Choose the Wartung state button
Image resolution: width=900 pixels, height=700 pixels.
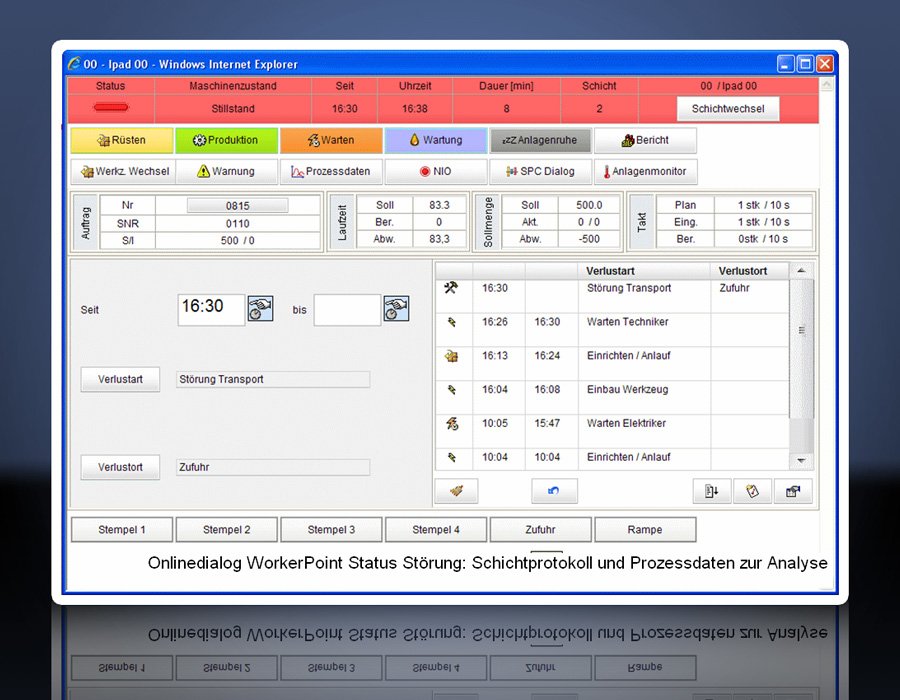[x=436, y=140]
